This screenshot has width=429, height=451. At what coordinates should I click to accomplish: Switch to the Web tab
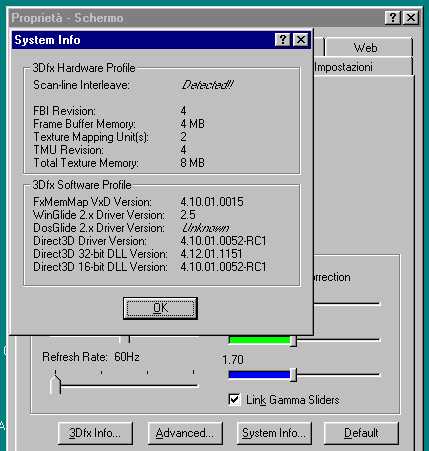coord(368,48)
